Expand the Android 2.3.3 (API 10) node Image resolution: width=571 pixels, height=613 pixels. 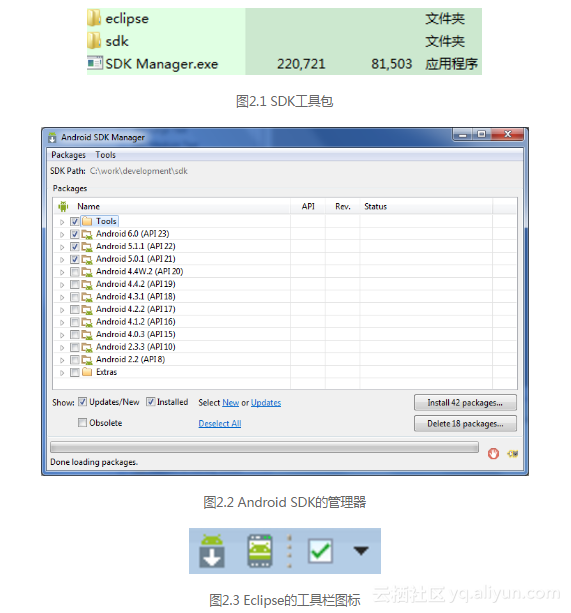click(62, 348)
